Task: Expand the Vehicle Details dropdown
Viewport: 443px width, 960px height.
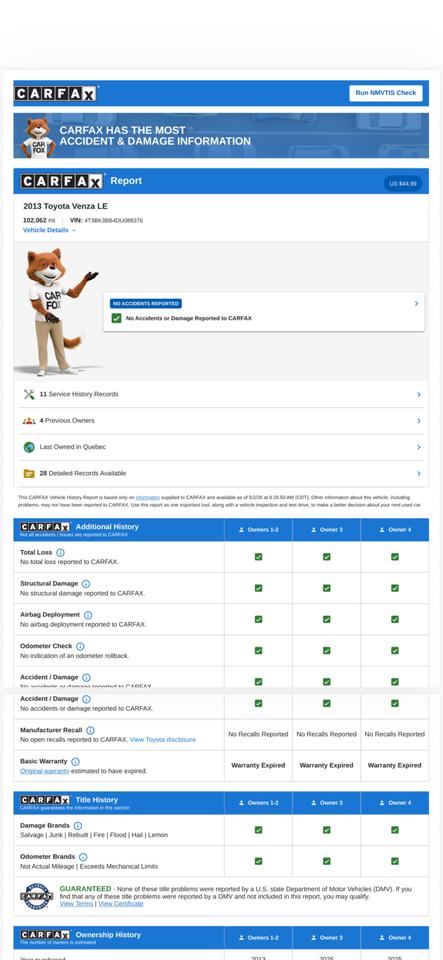Action: pos(50,230)
